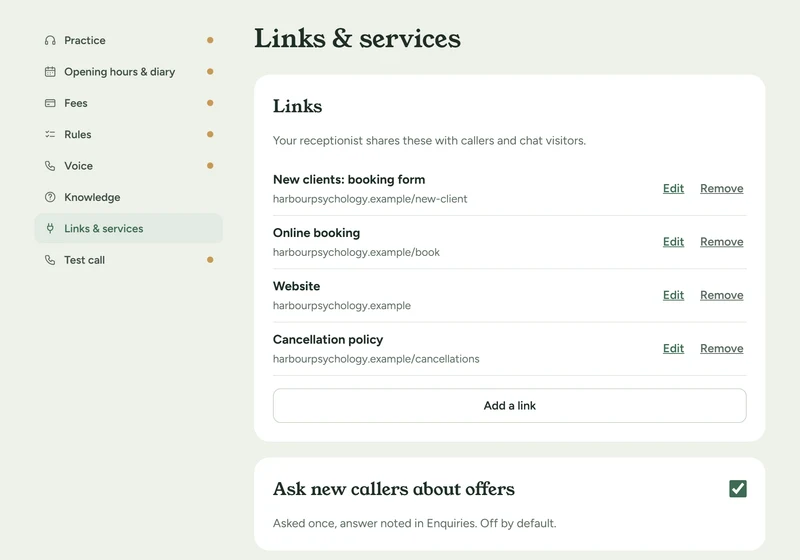
Task: Click the checklist icon beside Rules
Action: click(x=50, y=135)
